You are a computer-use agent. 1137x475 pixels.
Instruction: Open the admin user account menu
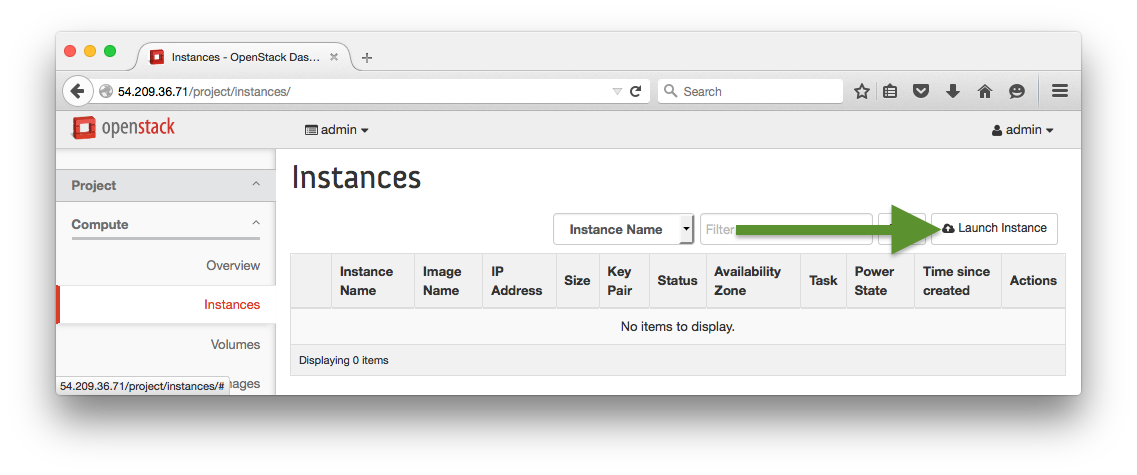pyautogui.click(x=1022, y=130)
